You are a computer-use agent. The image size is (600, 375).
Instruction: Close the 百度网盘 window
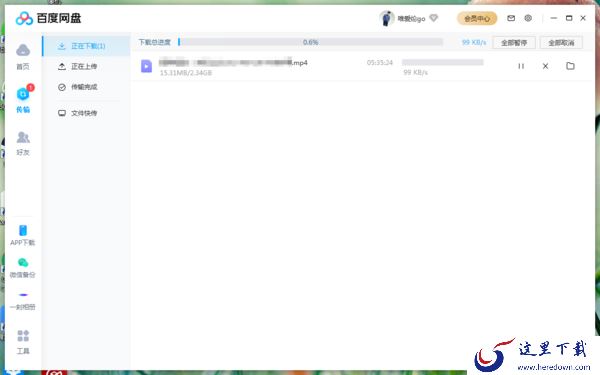click(583, 18)
